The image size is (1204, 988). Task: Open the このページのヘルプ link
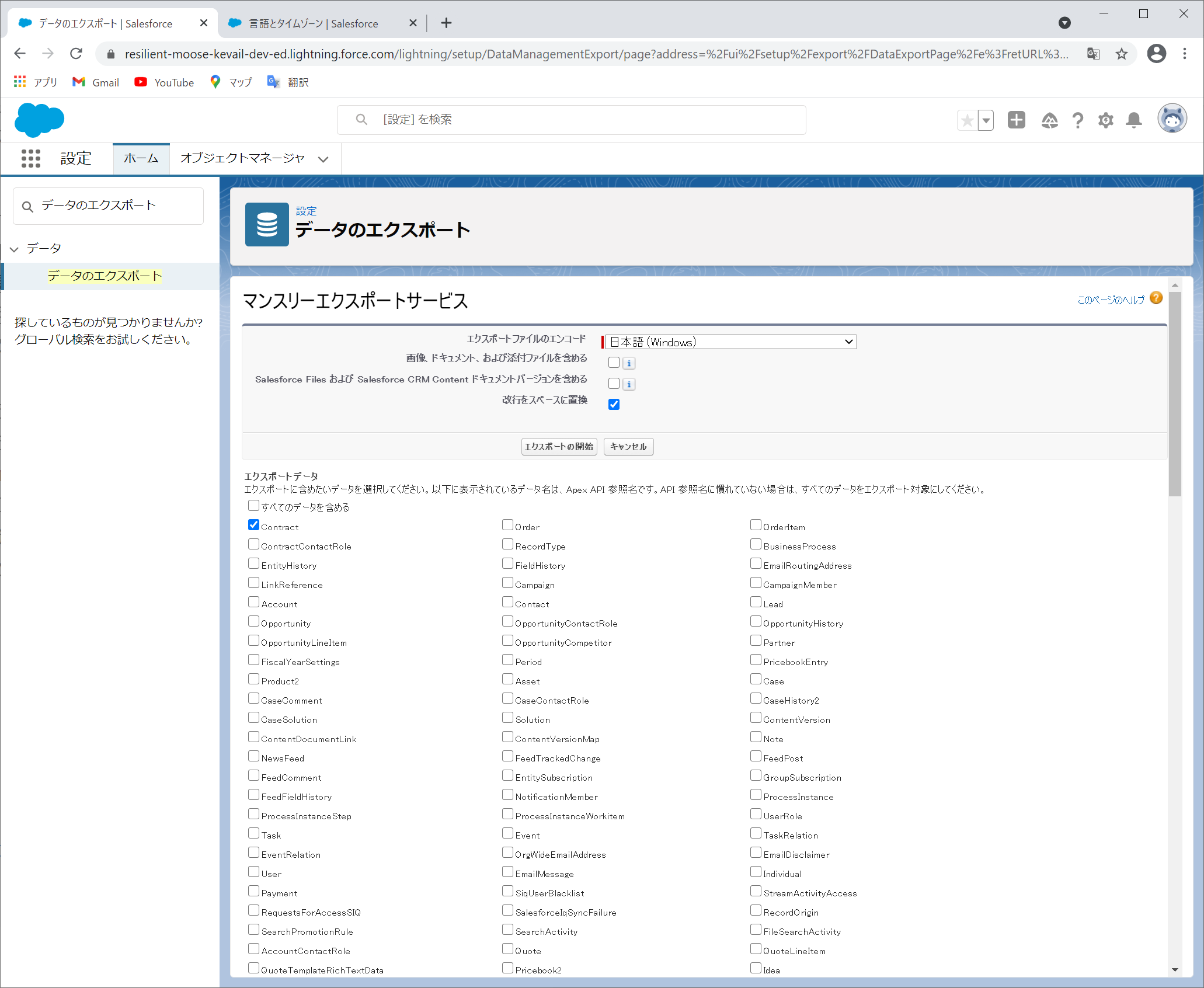[1110, 300]
